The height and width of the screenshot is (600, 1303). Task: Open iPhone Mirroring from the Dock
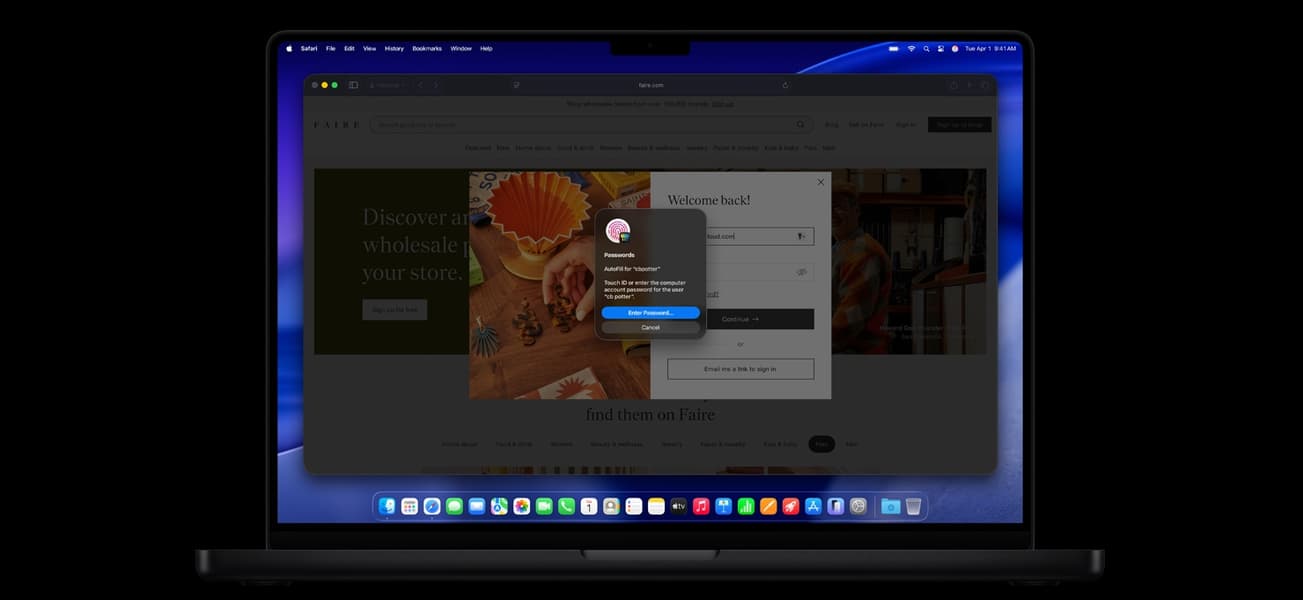coord(836,507)
